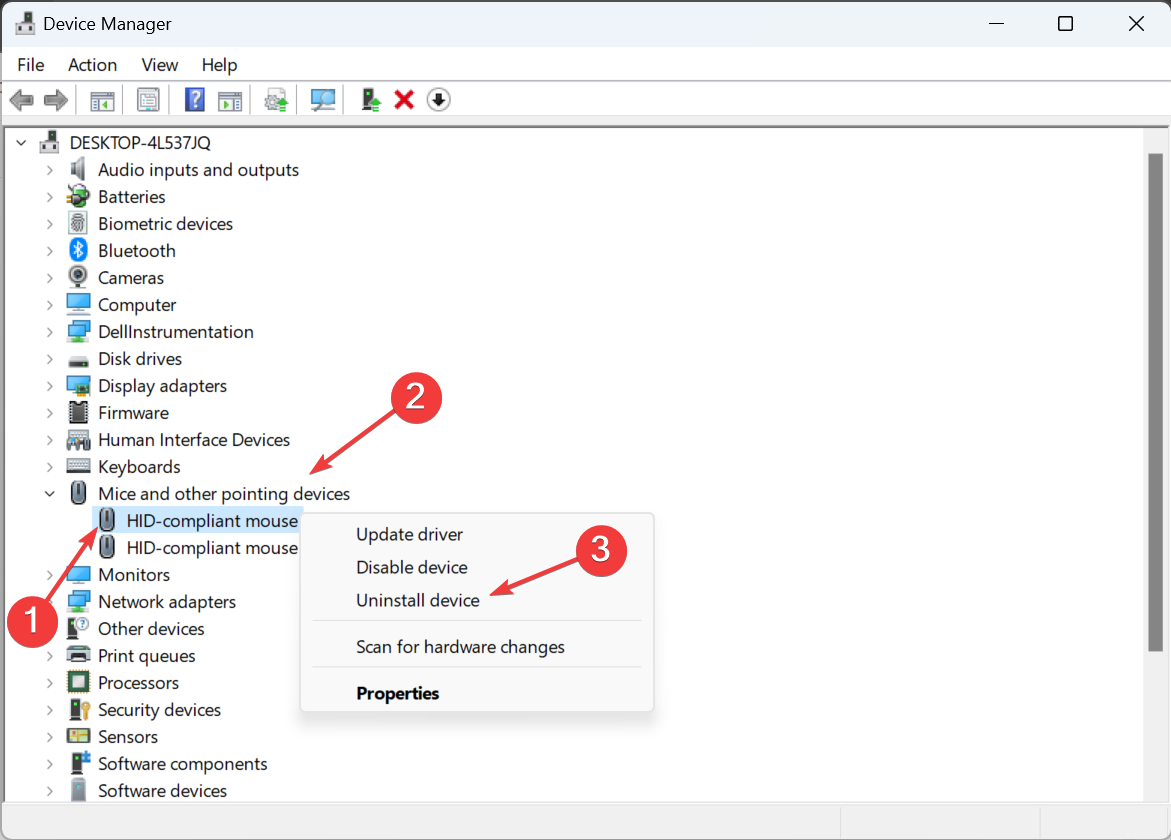This screenshot has width=1171, height=840.
Task: Select the Monitors entry
Action: [x=134, y=575]
